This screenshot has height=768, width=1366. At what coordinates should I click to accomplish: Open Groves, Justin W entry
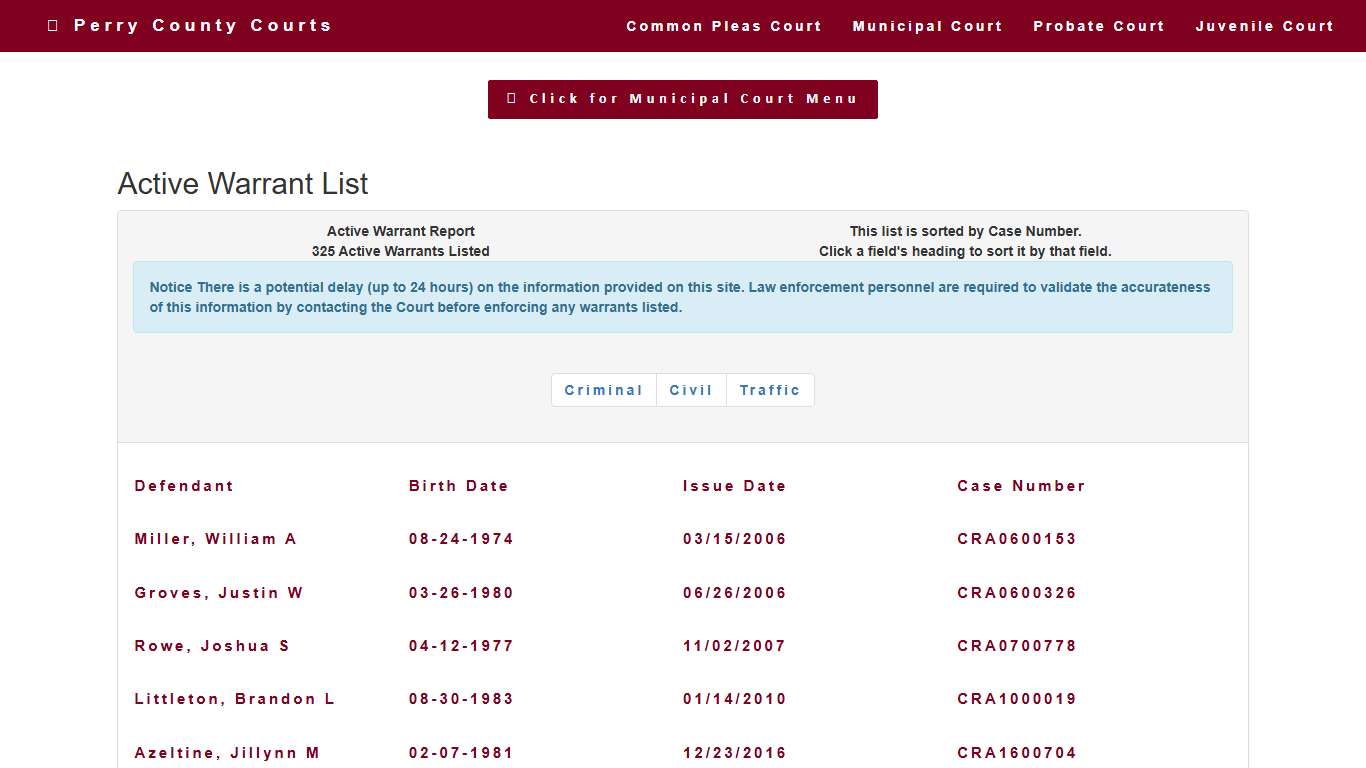click(x=218, y=593)
